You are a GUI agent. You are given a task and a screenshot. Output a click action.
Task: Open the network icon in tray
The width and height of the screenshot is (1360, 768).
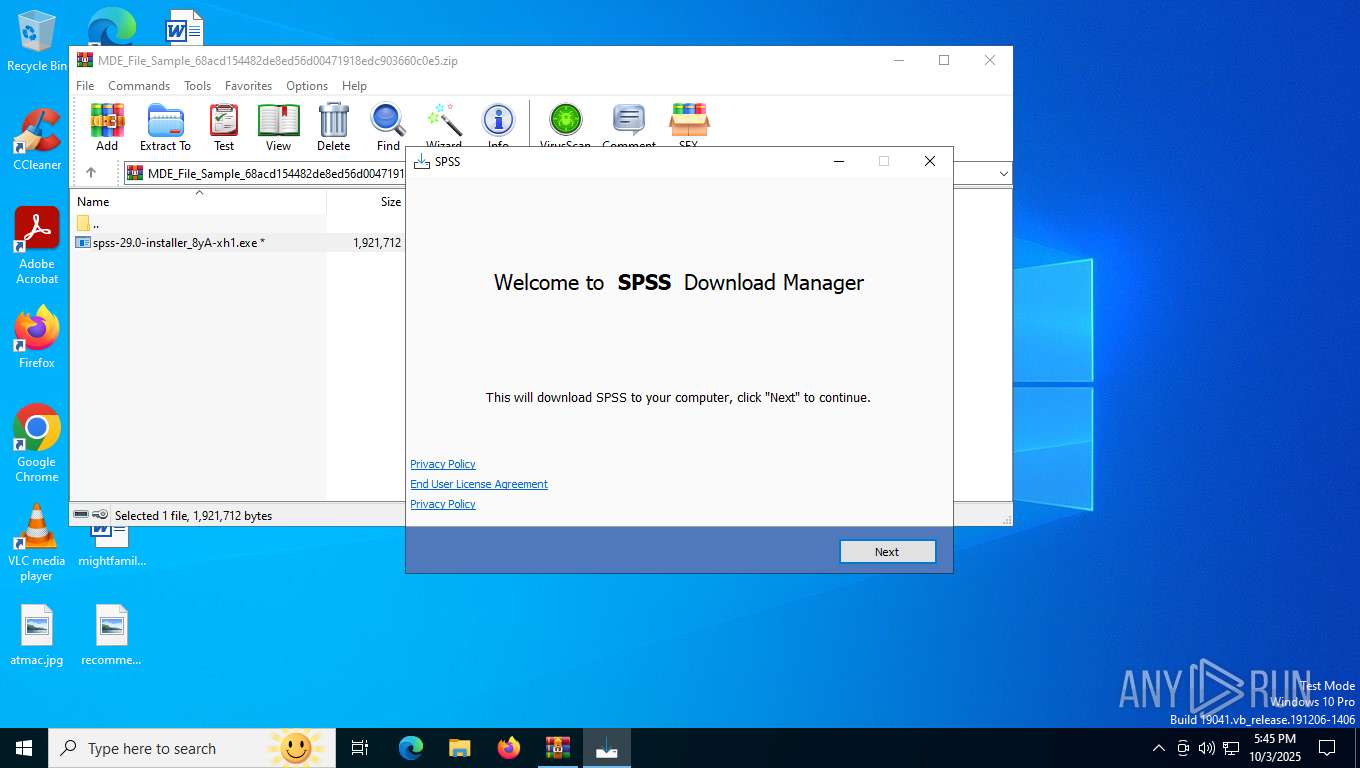tap(1231, 748)
